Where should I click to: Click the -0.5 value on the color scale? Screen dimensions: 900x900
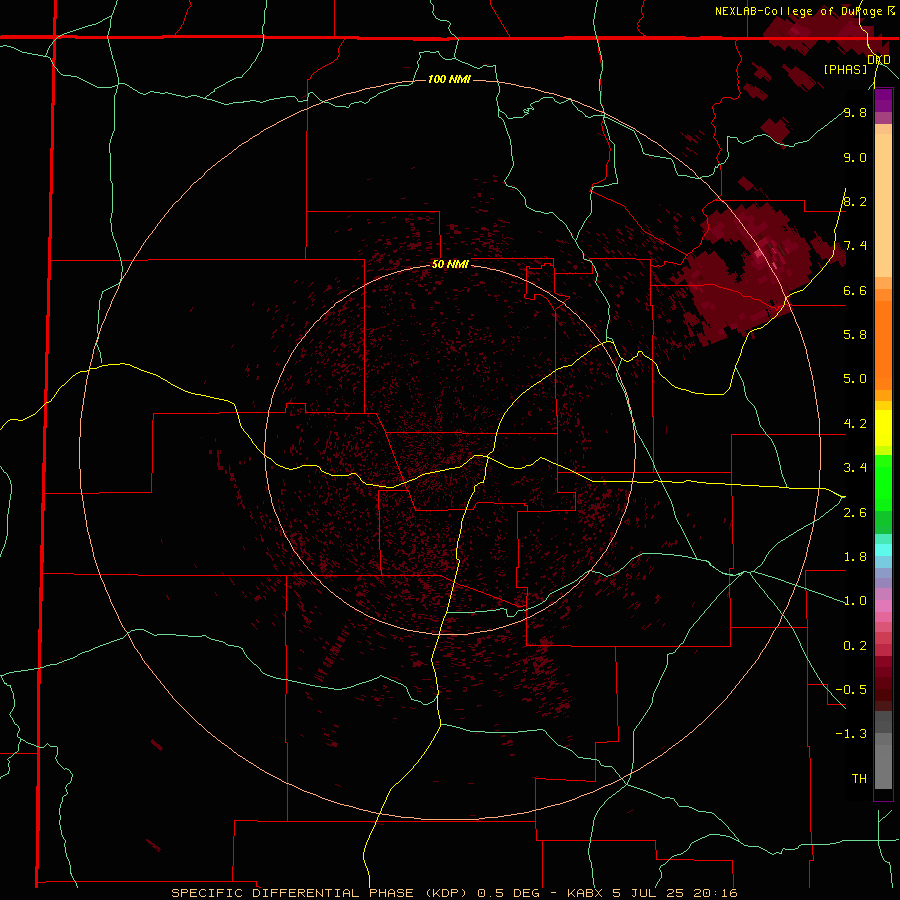point(850,689)
